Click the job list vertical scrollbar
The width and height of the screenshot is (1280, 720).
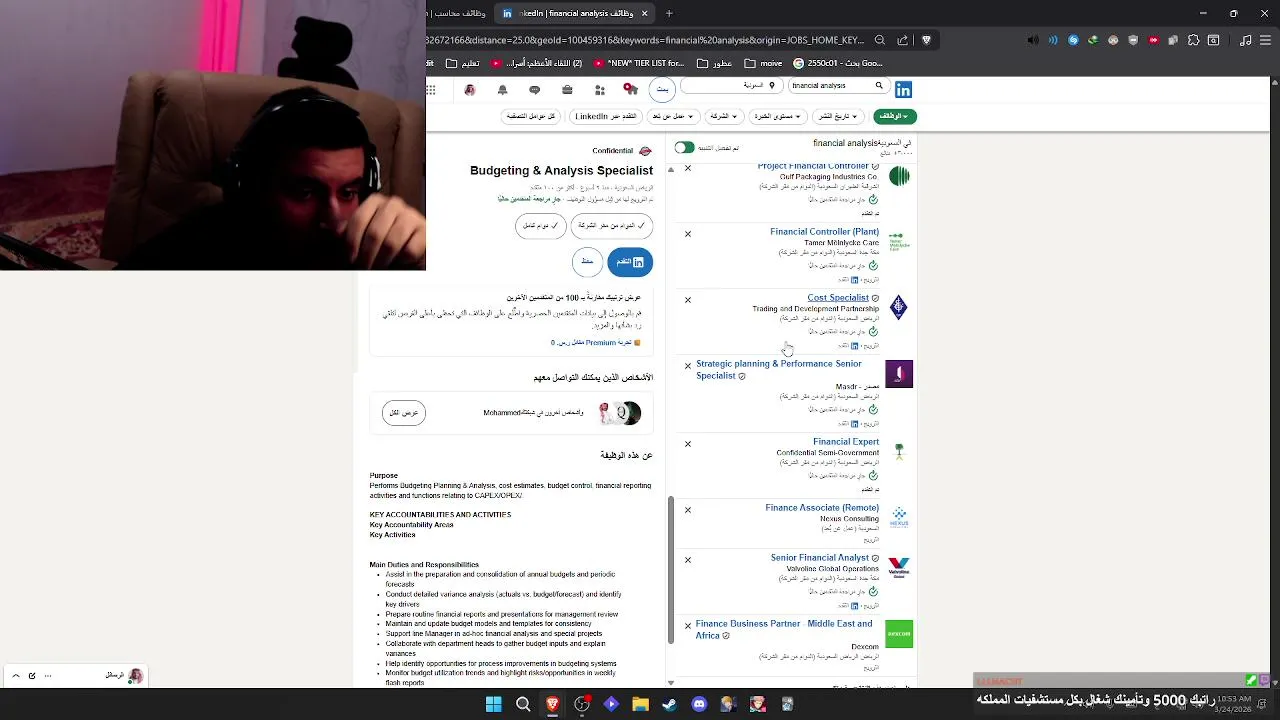[x=671, y=570]
